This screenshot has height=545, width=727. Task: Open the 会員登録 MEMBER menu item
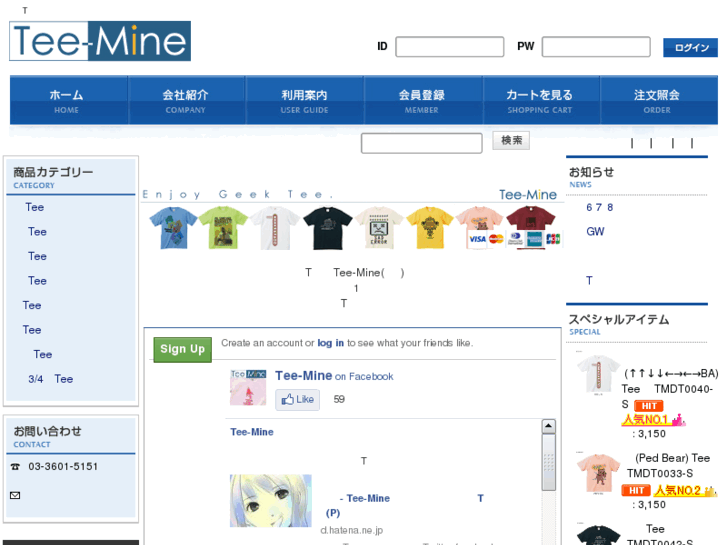coord(422,101)
